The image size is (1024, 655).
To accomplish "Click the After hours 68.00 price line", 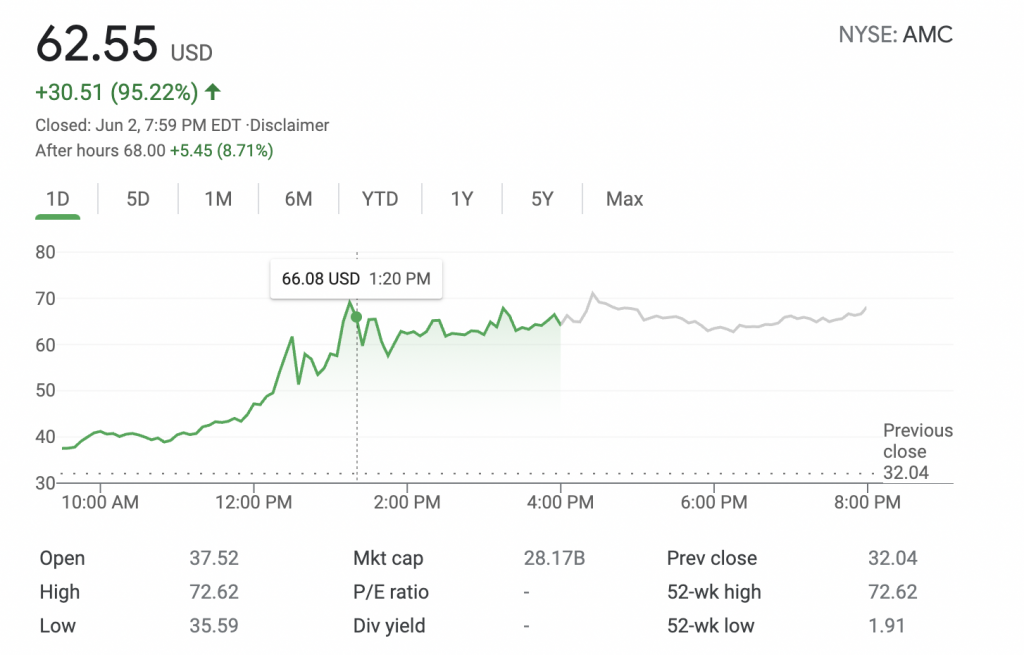I will tap(154, 151).
